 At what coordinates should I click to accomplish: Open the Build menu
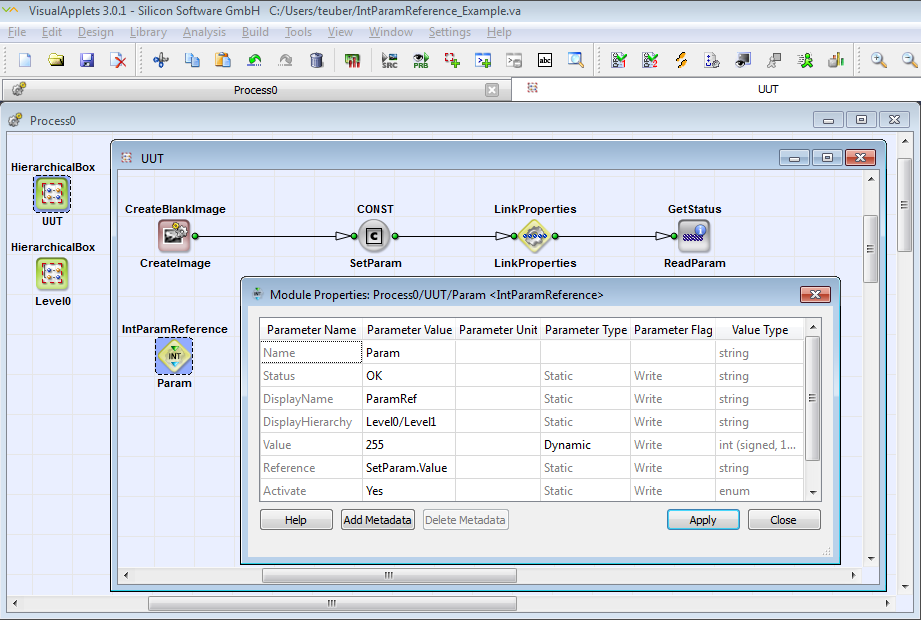(x=255, y=32)
